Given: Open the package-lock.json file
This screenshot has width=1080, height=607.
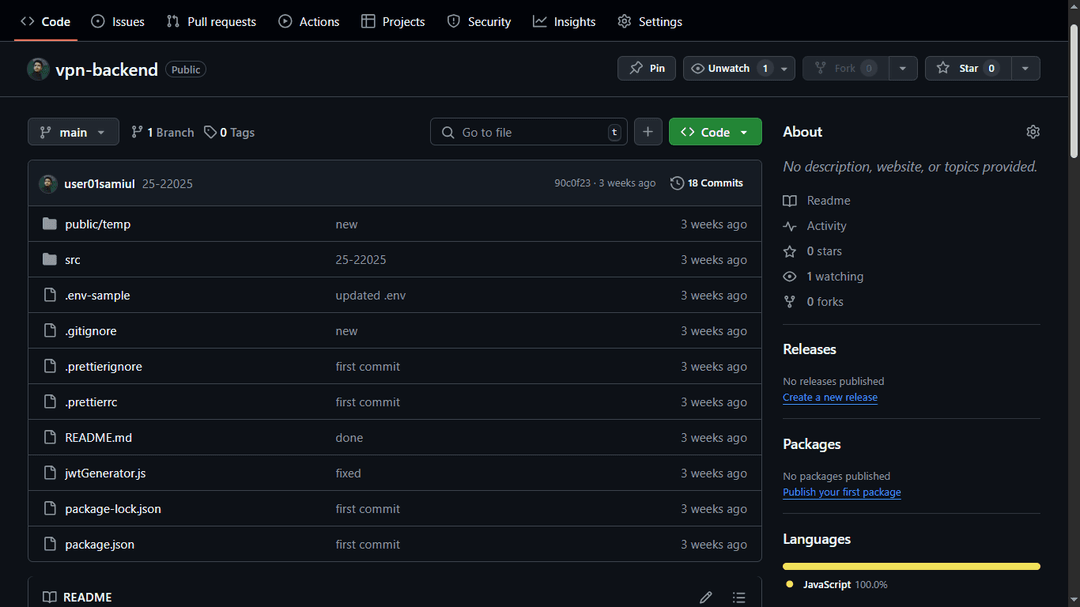Looking at the screenshot, I should pos(113,508).
